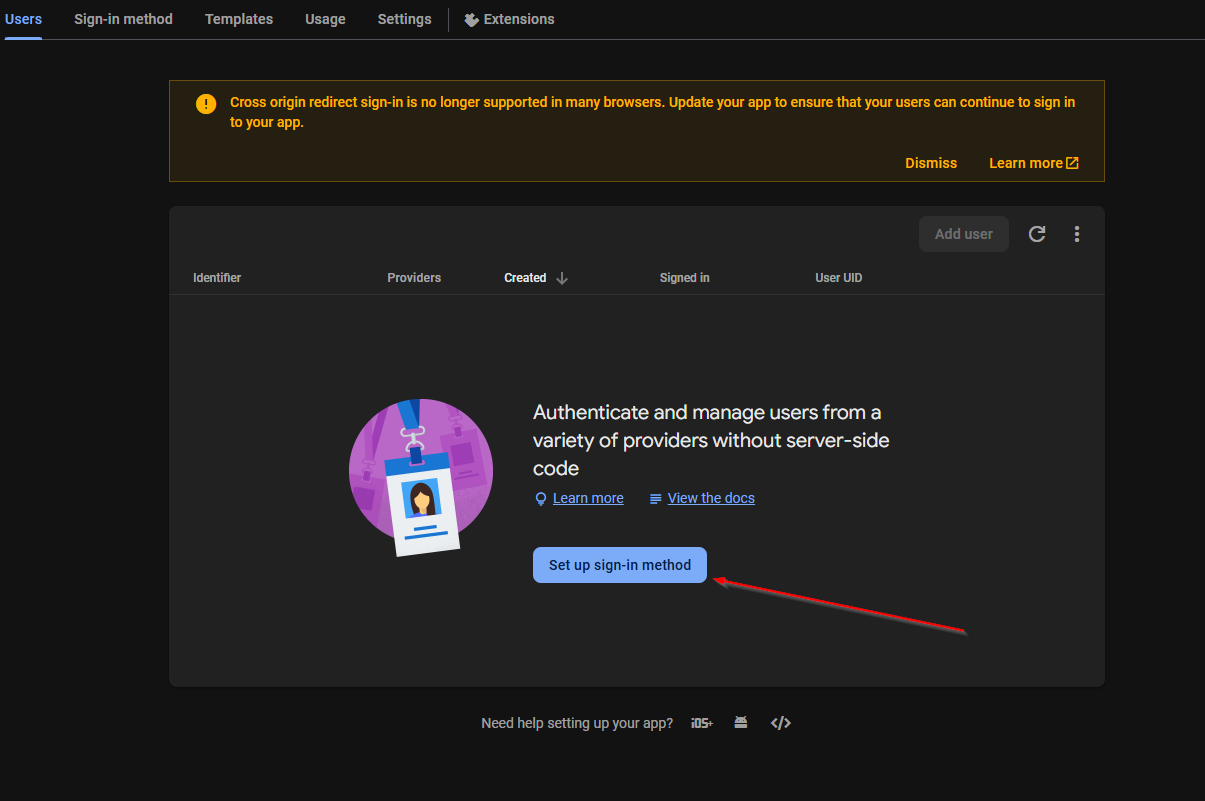Switch to the Sign-in method tab
This screenshot has width=1205, height=801.
[x=123, y=18]
